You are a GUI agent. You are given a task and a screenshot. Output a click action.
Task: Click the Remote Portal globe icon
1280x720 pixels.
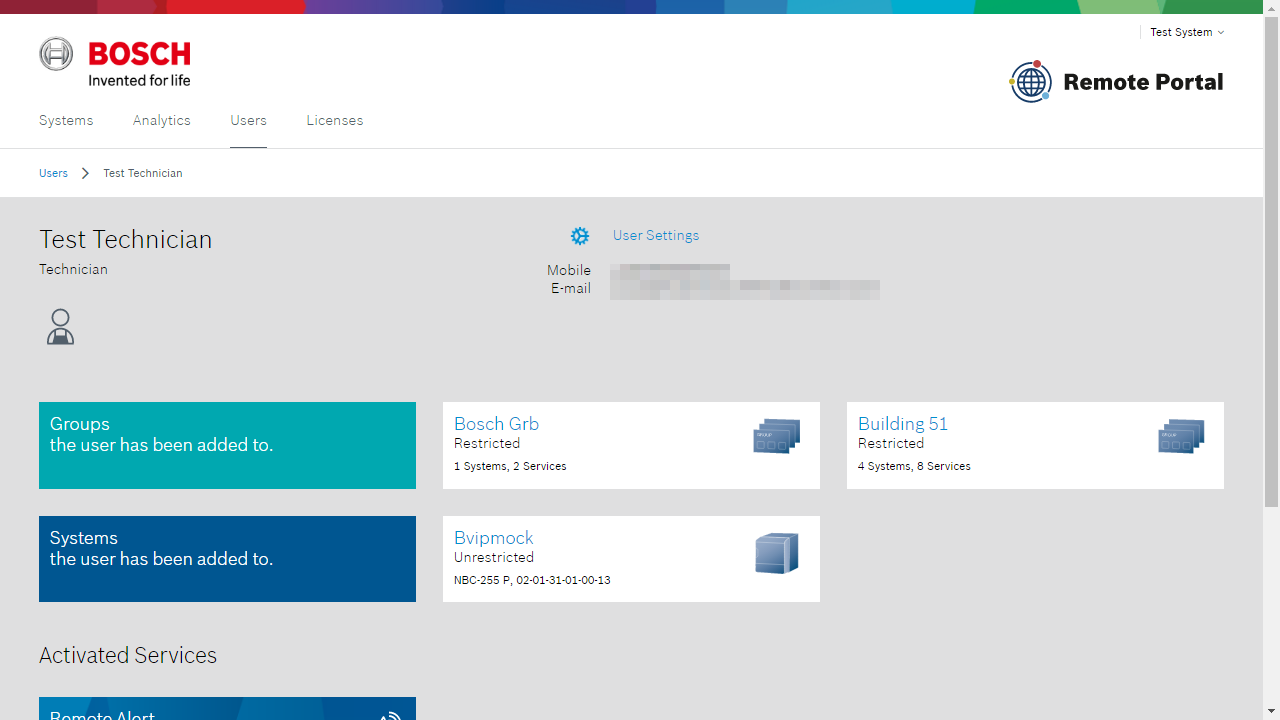pyautogui.click(x=1030, y=82)
